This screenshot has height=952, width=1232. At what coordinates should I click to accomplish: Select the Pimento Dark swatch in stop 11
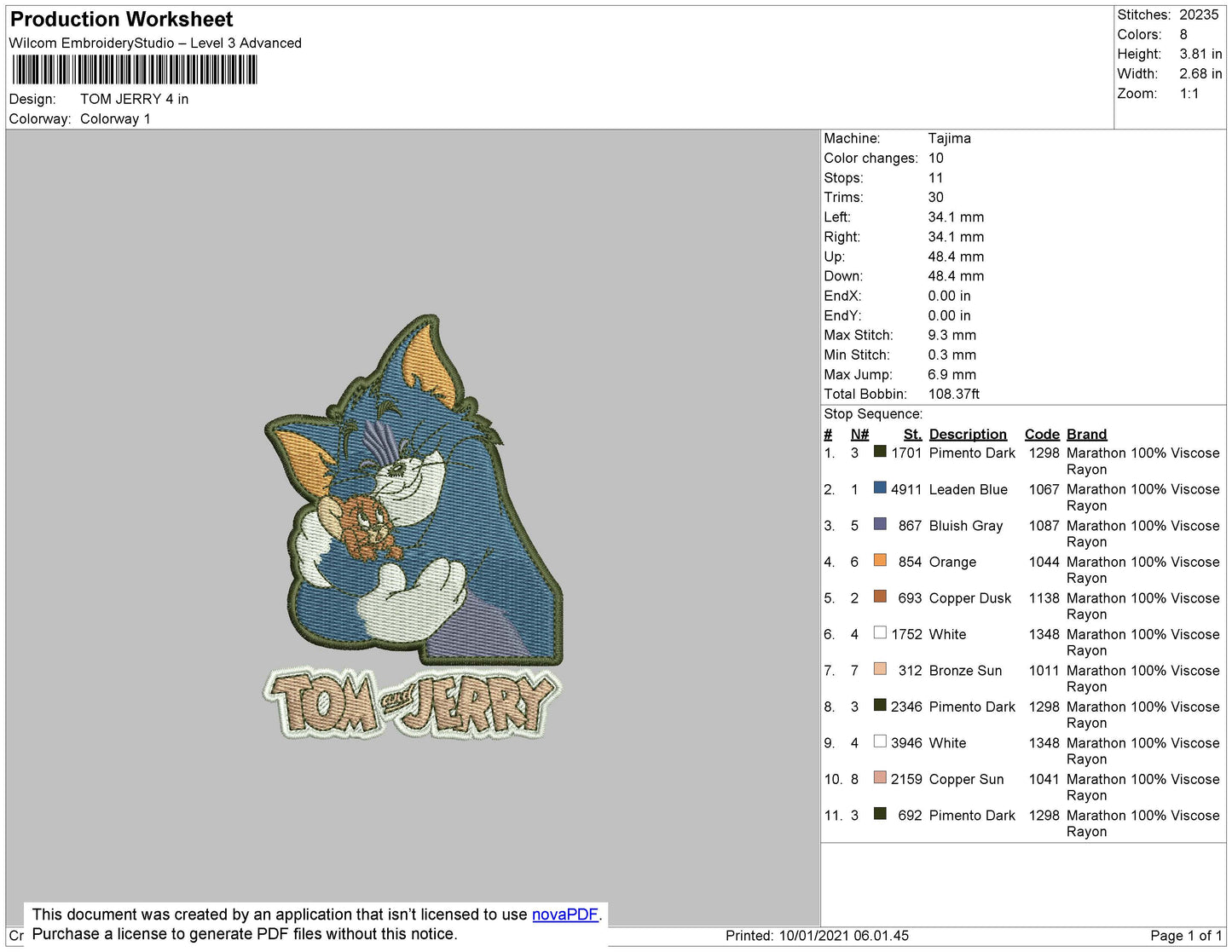(x=880, y=814)
